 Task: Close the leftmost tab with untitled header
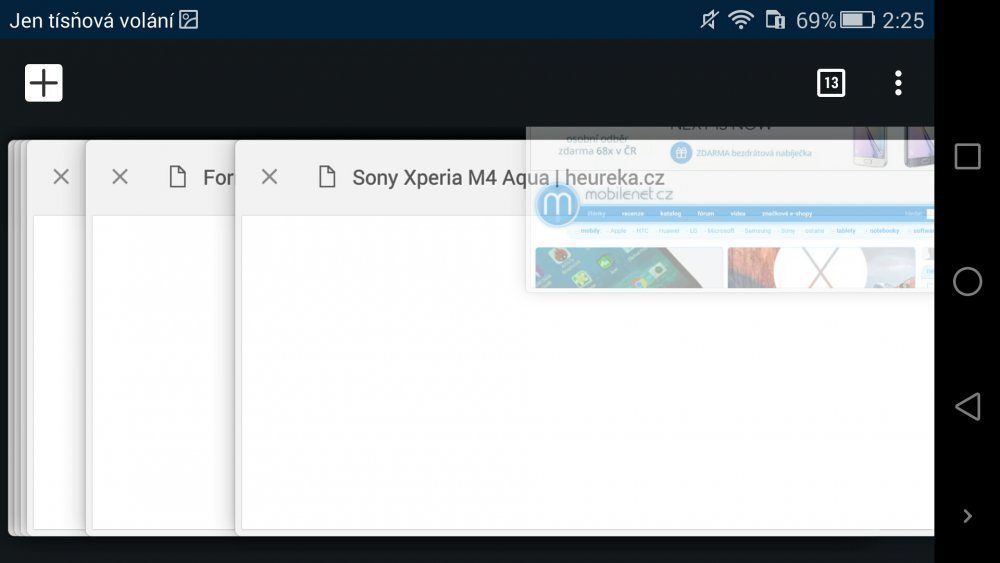pos(61,177)
